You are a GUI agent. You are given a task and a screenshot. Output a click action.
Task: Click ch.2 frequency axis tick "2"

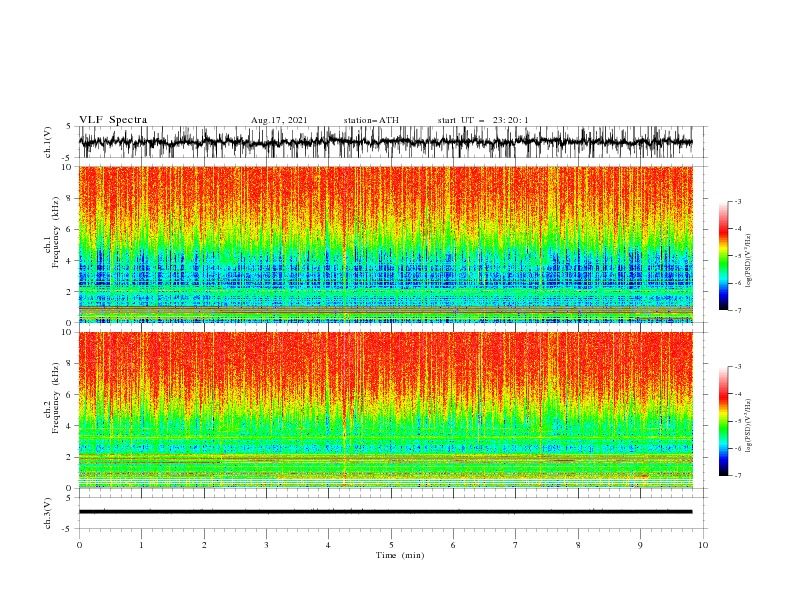70,457
